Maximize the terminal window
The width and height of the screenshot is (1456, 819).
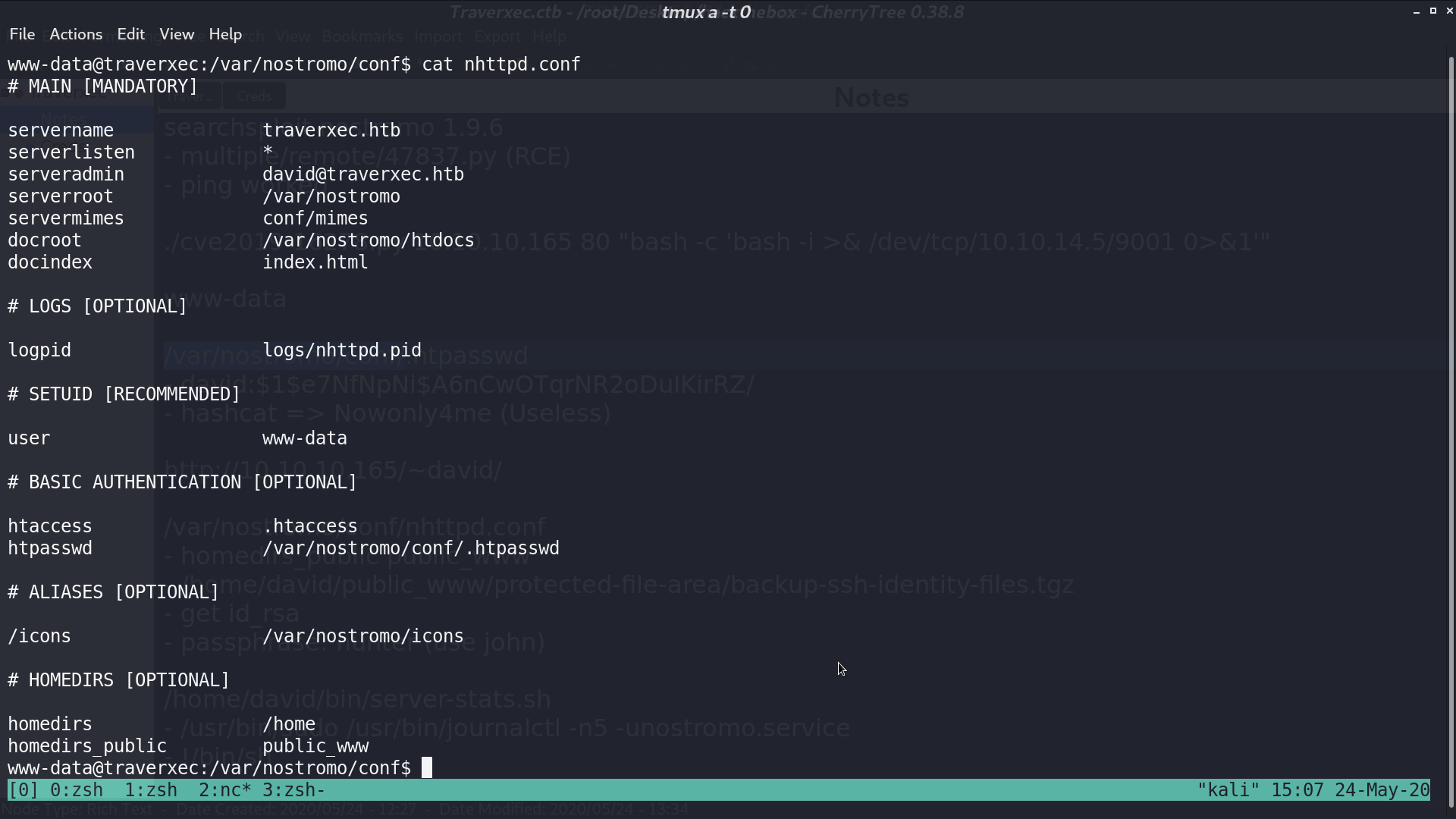[1433, 11]
